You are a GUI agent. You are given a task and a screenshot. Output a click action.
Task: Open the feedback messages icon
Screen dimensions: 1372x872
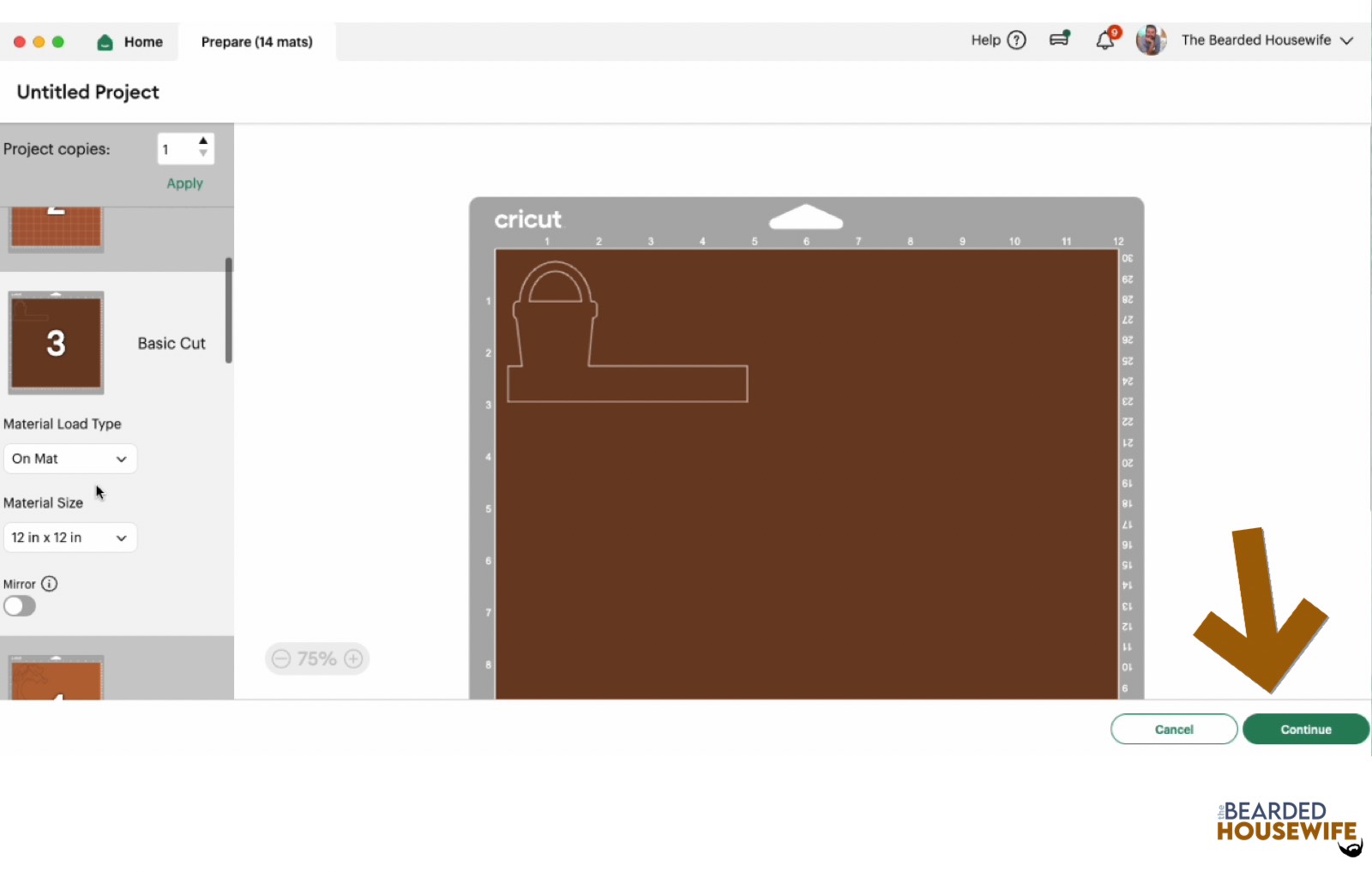pyautogui.click(x=1060, y=39)
